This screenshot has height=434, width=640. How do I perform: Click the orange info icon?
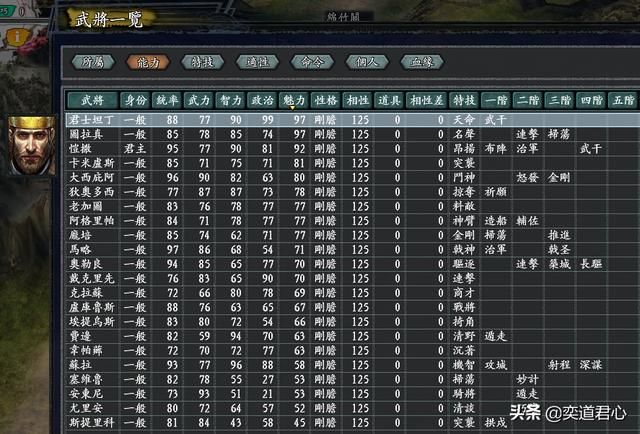(17, 37)
